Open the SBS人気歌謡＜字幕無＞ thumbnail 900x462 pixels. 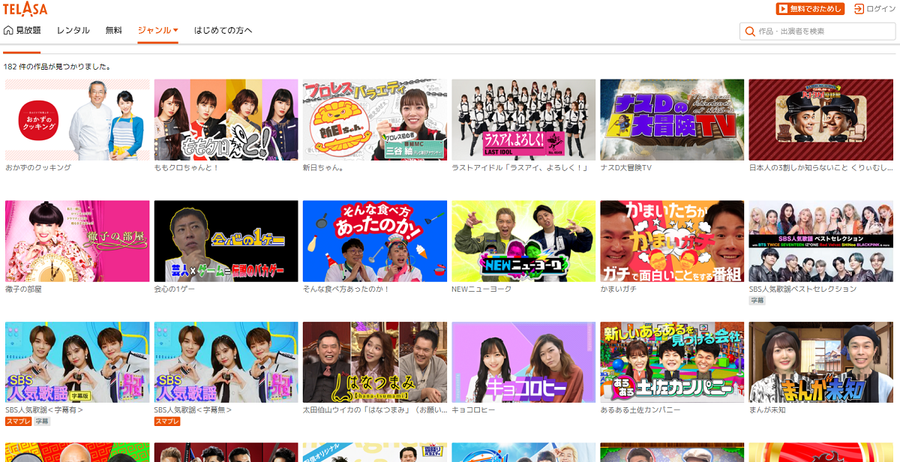click(226, 362)
